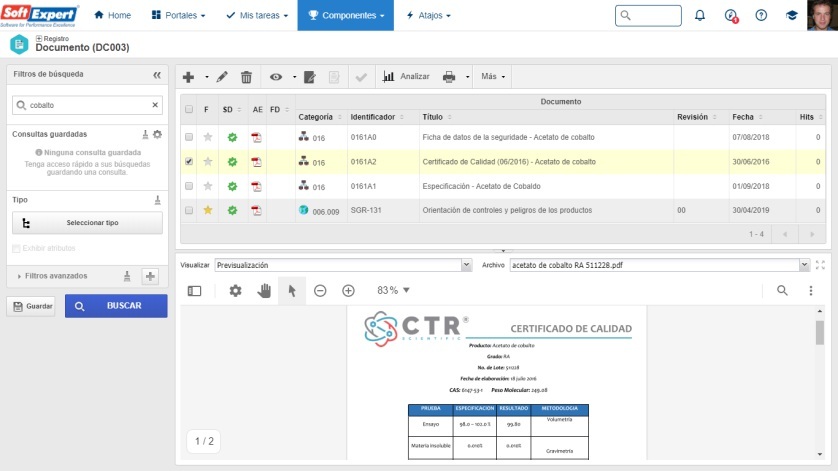This screenshot has height=471, width=838.
Task: Click the BUSCAR button
Action: (x=116, y=306)
